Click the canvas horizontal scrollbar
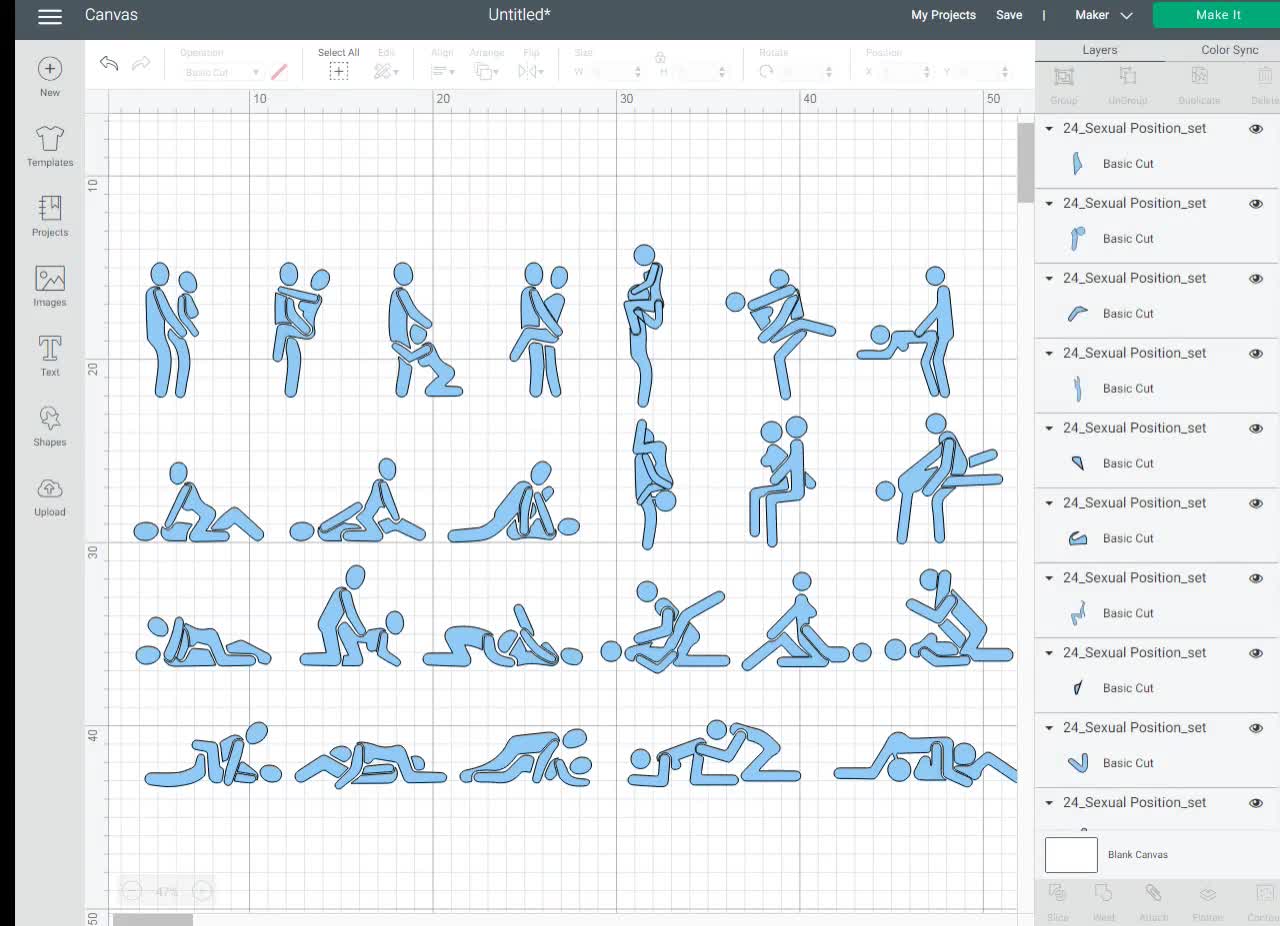Screen dimensions: 1280x926 [152, 920]
